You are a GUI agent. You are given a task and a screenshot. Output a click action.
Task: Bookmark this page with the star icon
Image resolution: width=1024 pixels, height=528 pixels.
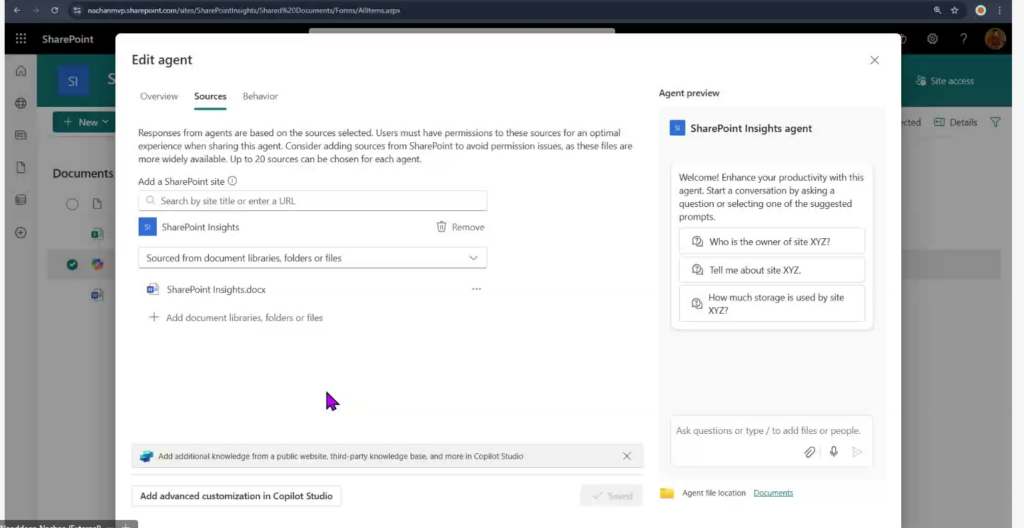[955, 10]
